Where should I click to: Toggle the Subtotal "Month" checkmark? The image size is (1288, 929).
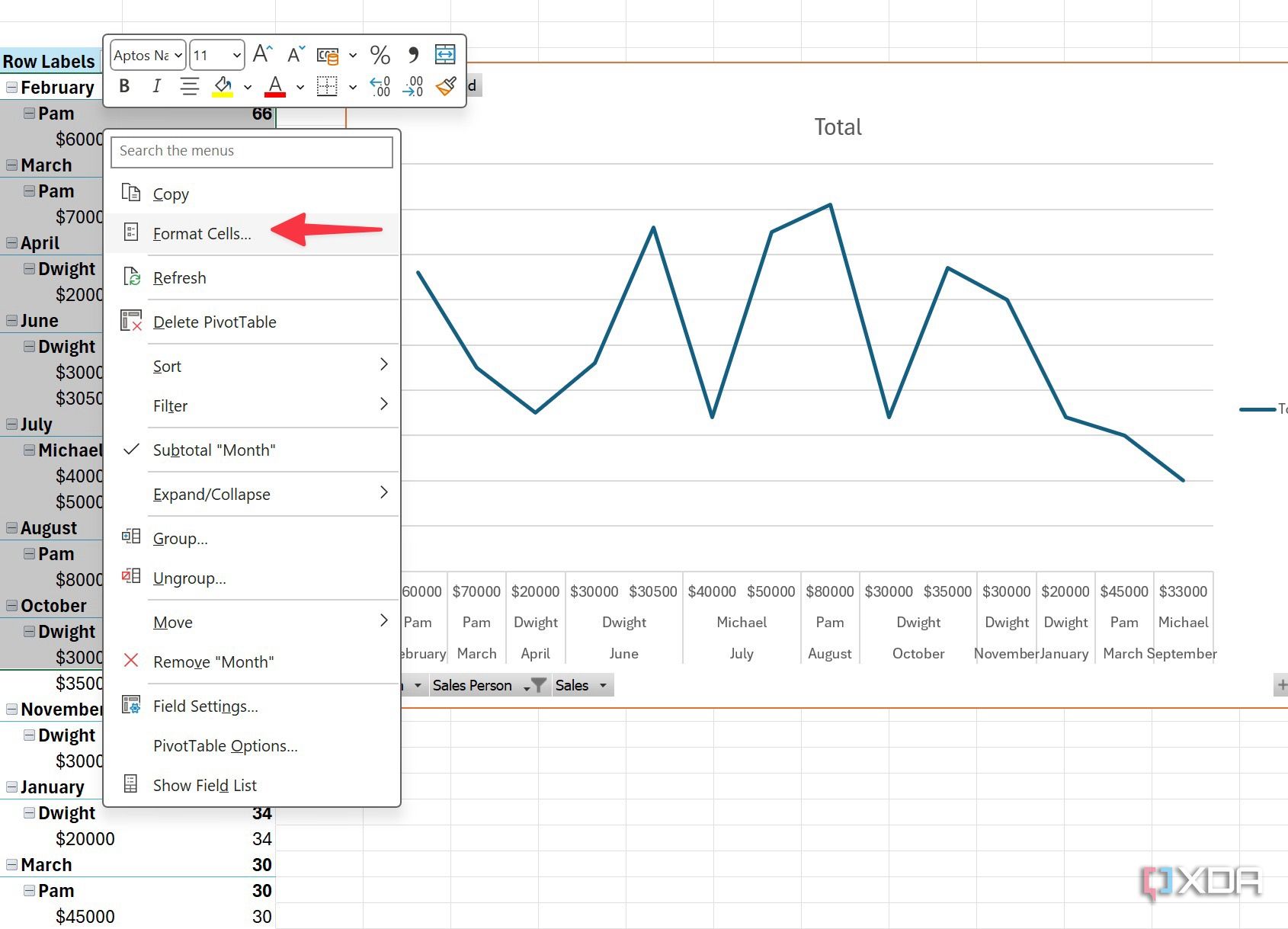click(x=214, y=450)
